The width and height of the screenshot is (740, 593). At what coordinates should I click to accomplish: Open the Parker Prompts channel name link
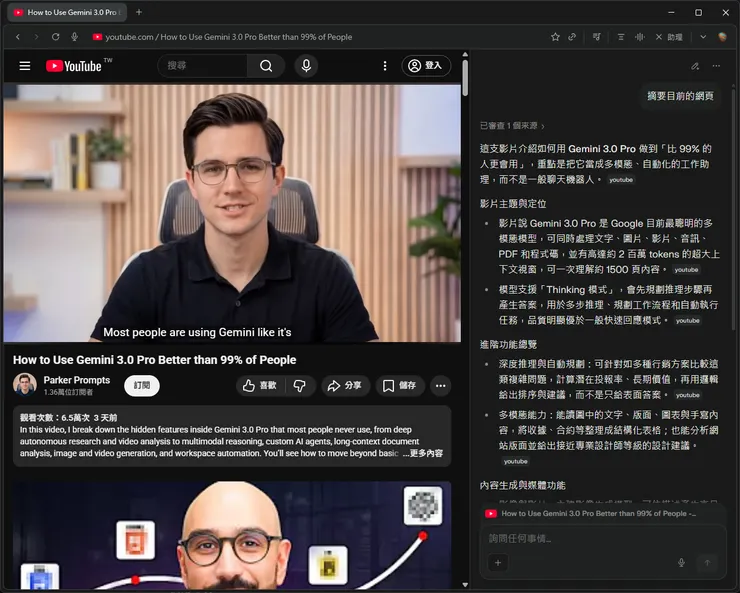coord(76,380)
